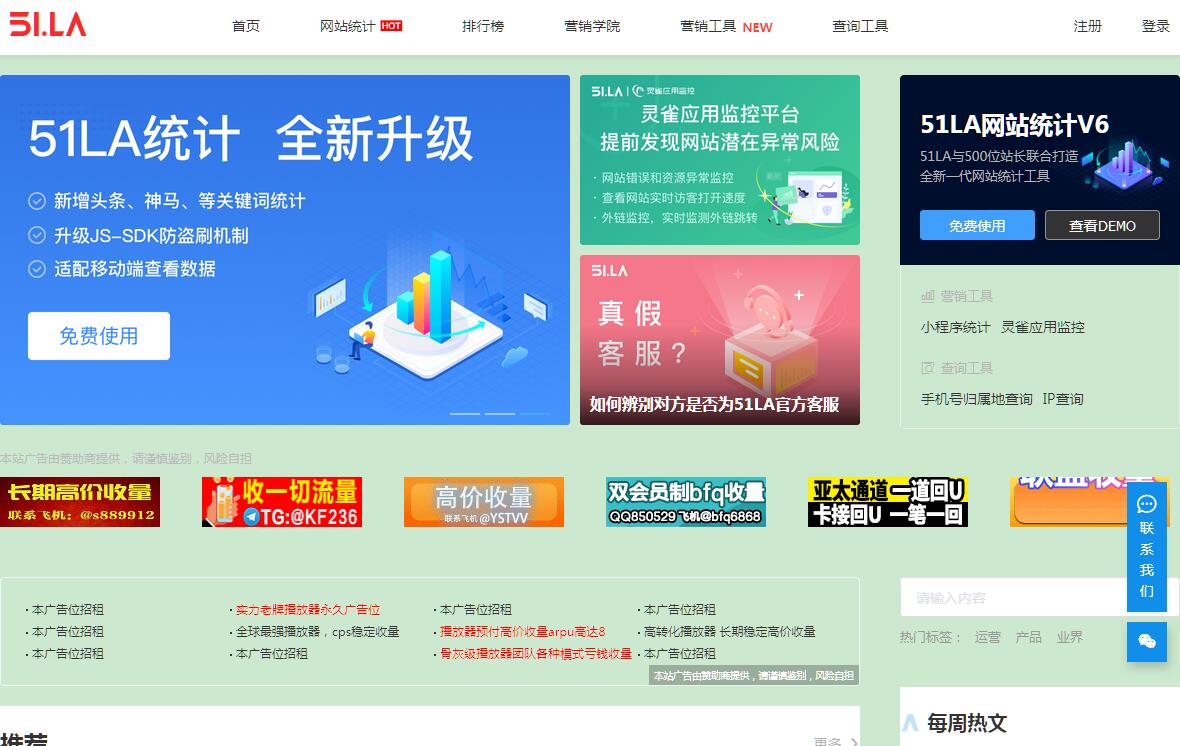Click the 真假客服 pink banner
The image size is (1180, 746).
[720, 340]
